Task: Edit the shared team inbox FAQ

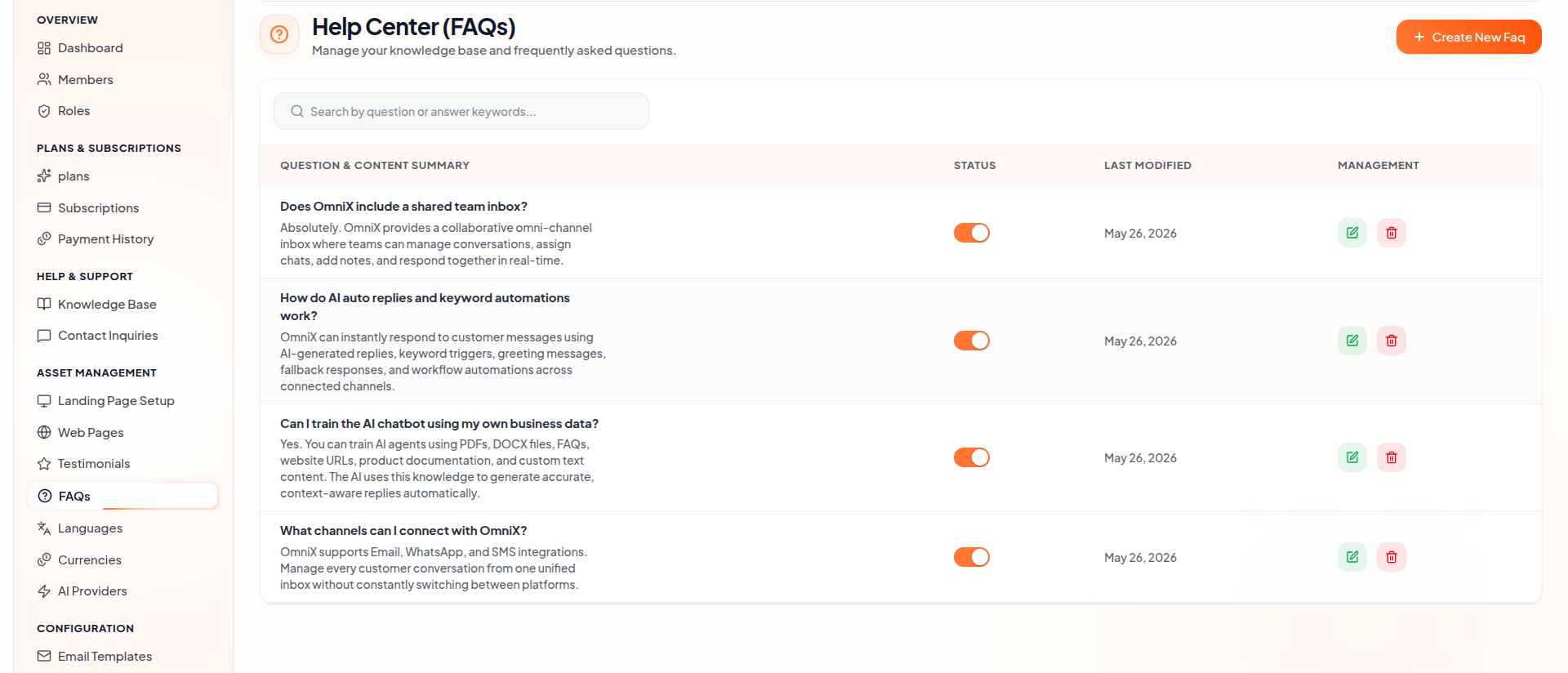Action: 1352,233
